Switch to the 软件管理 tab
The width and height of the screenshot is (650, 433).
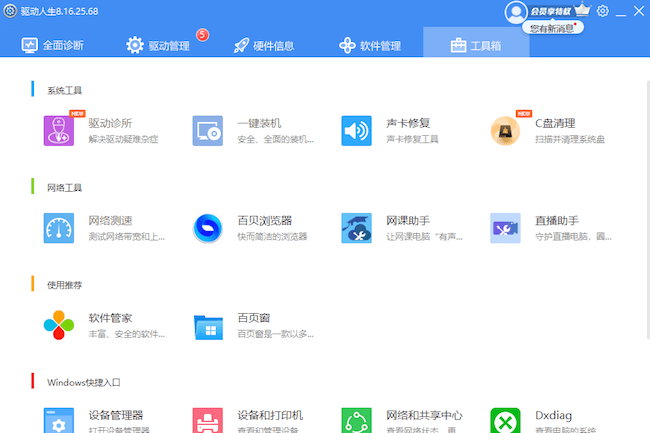click(x=370, y=45)
